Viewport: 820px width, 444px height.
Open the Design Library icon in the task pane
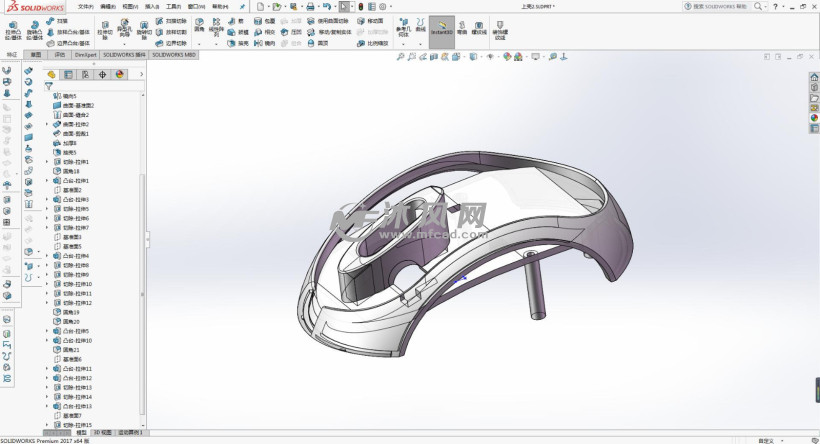814,88
